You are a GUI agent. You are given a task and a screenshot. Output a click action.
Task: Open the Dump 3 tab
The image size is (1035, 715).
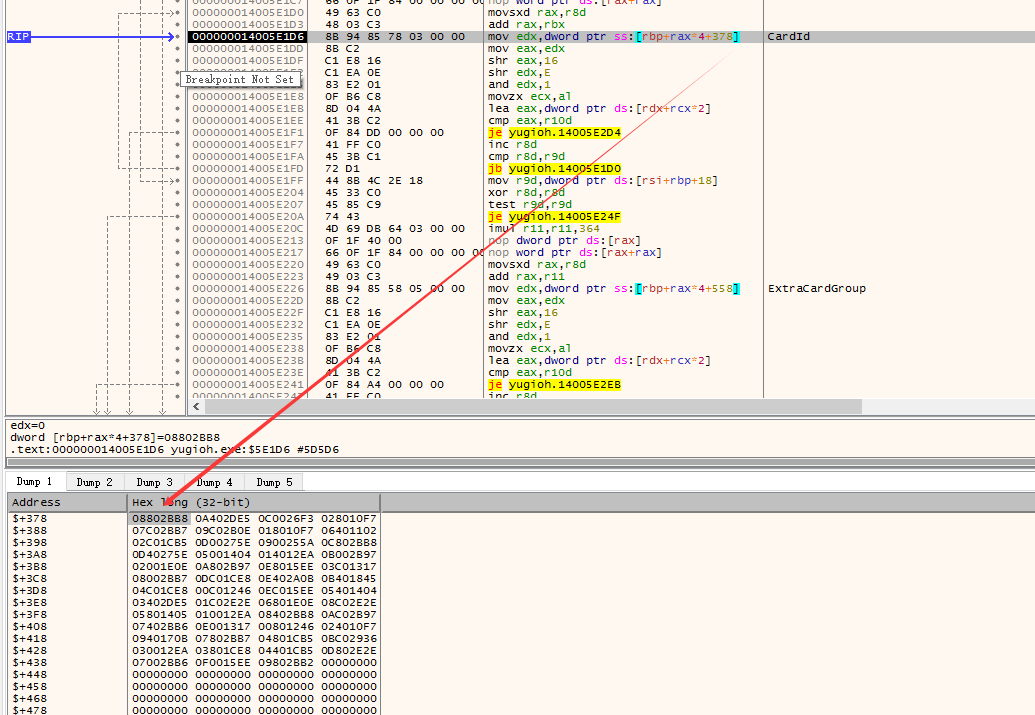coord(154,482)
